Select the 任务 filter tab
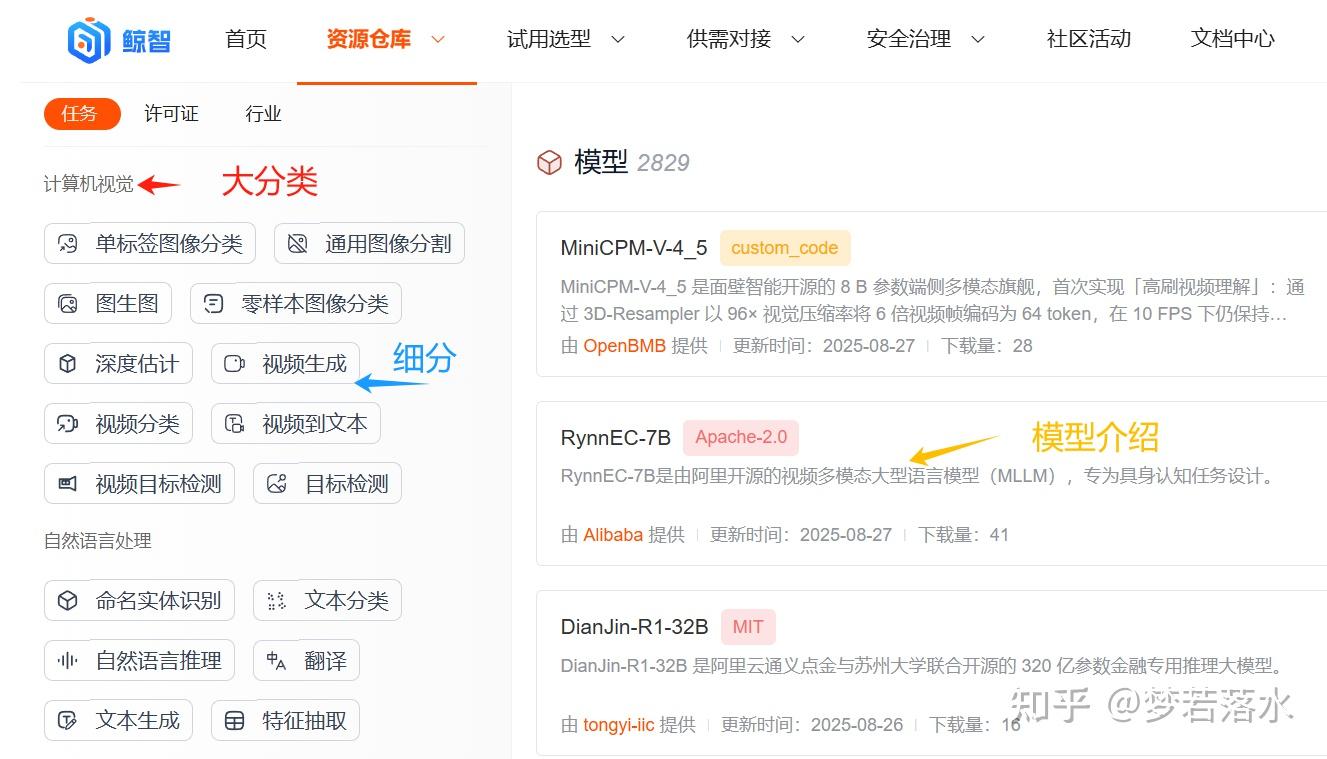The image size is (1327, 759). 82,114
